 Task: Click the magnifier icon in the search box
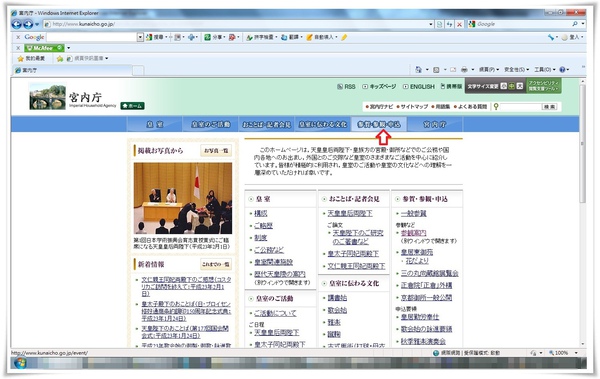tap(575, 24)
